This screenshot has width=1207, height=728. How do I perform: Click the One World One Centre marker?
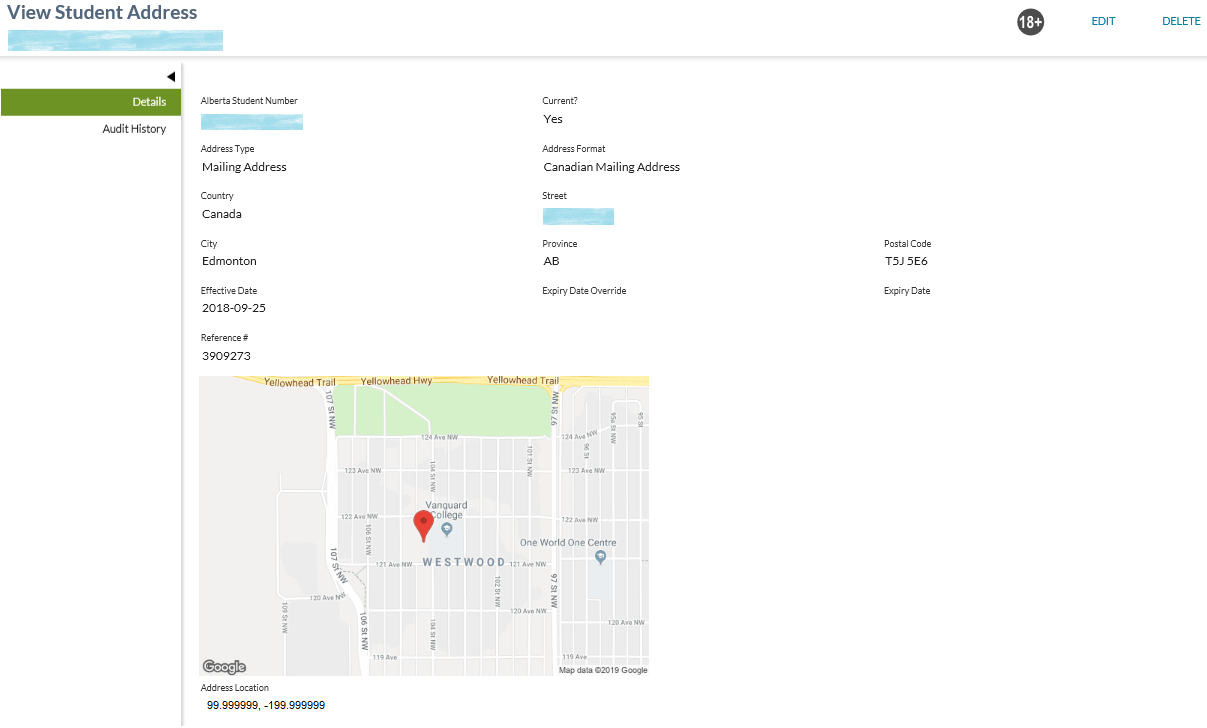point(600,557)
